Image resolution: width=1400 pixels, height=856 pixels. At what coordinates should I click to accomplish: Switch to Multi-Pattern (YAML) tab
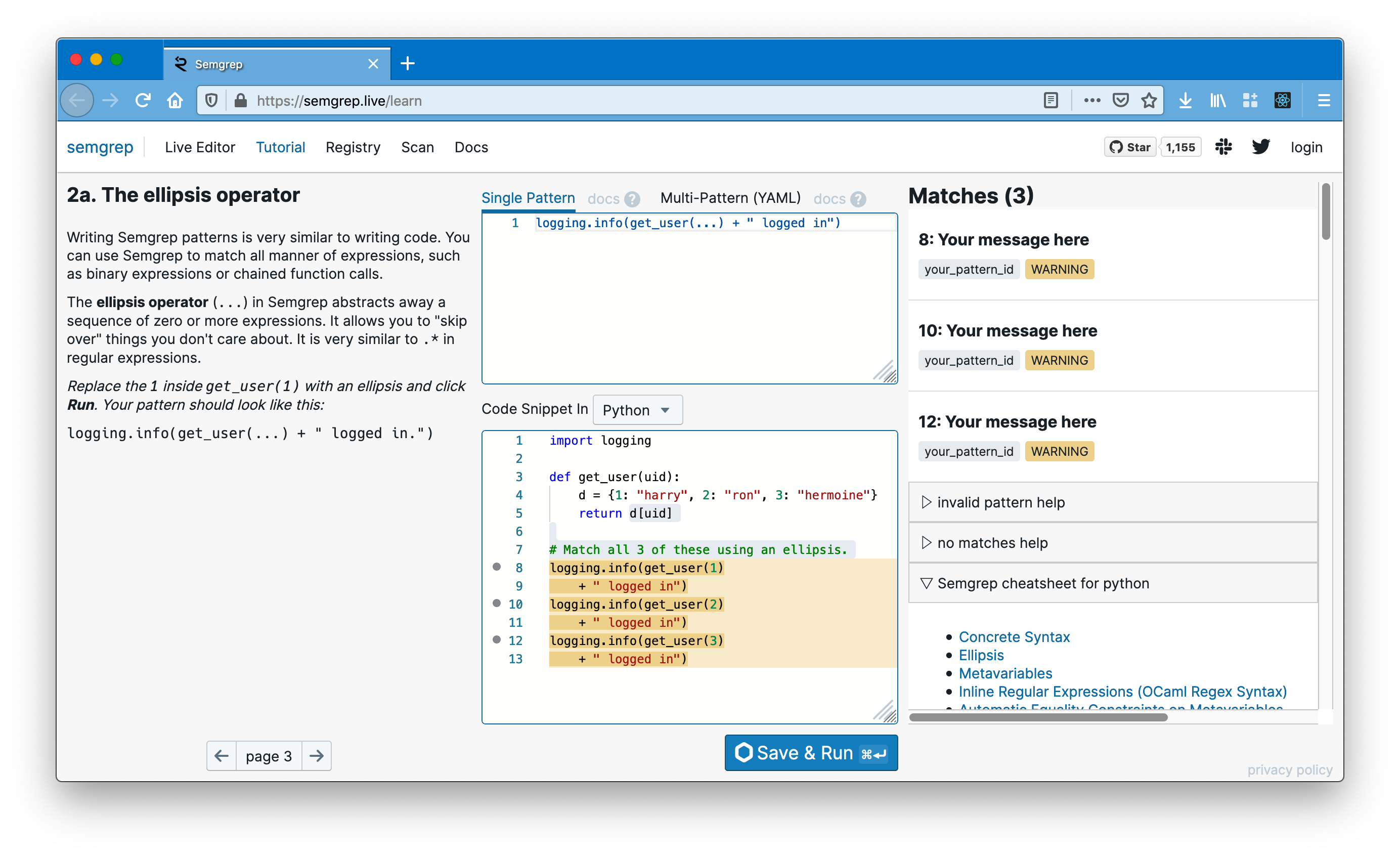tap(730, 198)
